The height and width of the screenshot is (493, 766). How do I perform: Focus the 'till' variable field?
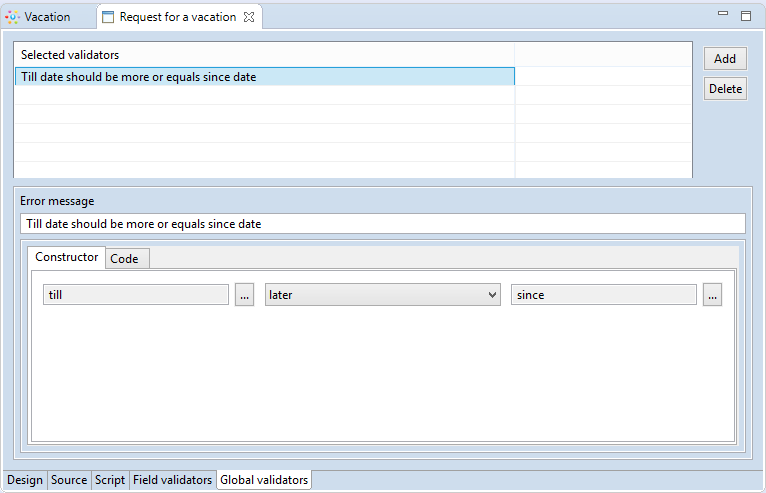point(136,295)
